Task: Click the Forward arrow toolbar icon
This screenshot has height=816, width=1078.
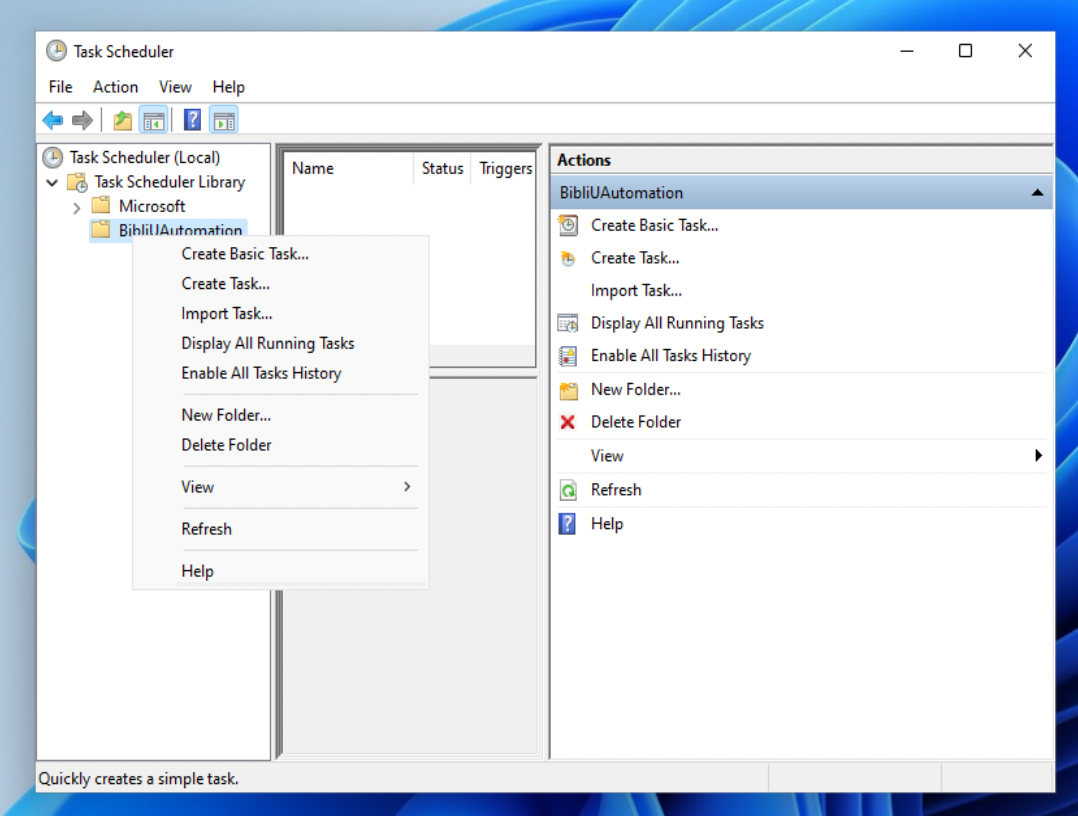Action: pyautogui.click(x=82, y=121)
